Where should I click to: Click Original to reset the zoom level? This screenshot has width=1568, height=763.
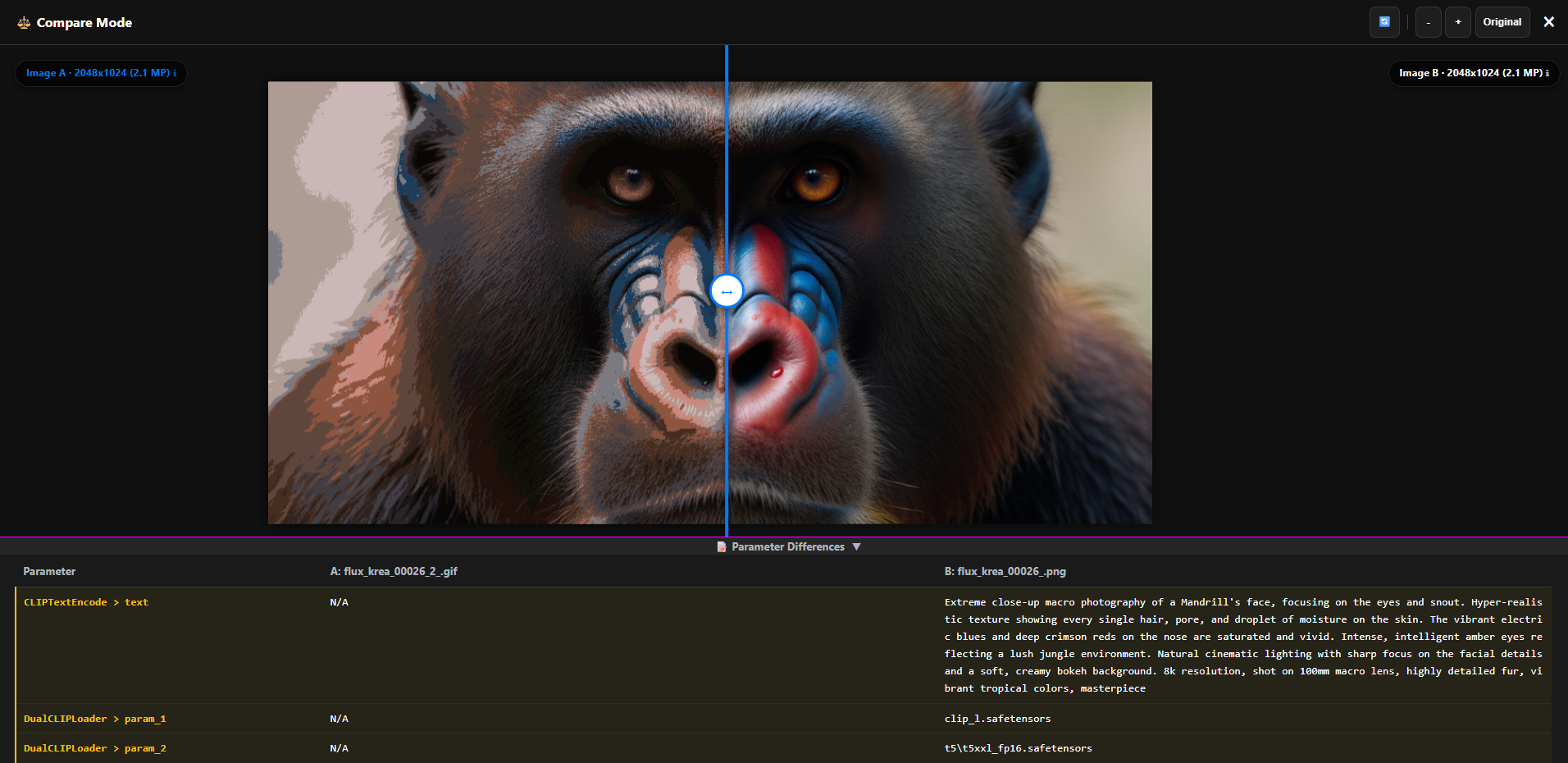click(x=1502, y=22)
